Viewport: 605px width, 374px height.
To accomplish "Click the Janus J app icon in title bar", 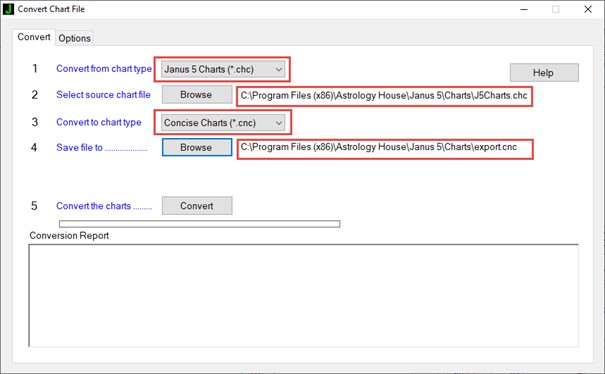I will coord(8,9).
